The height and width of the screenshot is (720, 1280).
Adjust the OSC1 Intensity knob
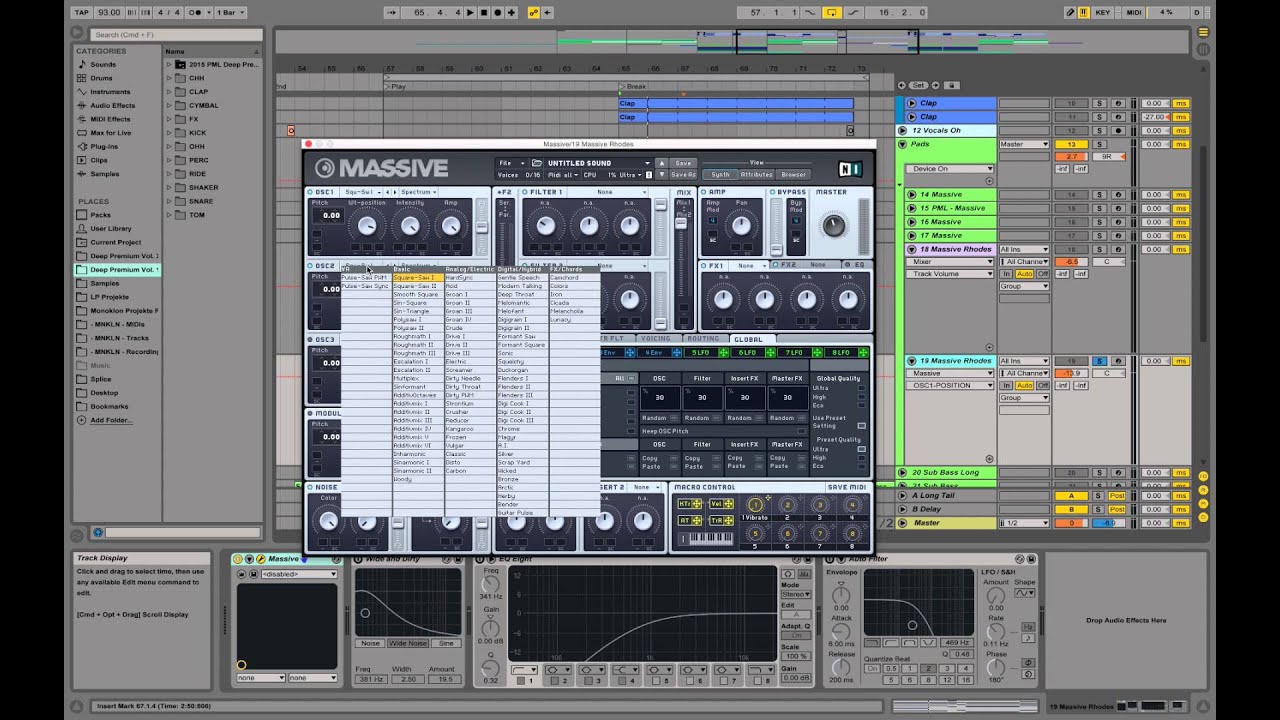(x=410, y=226)
